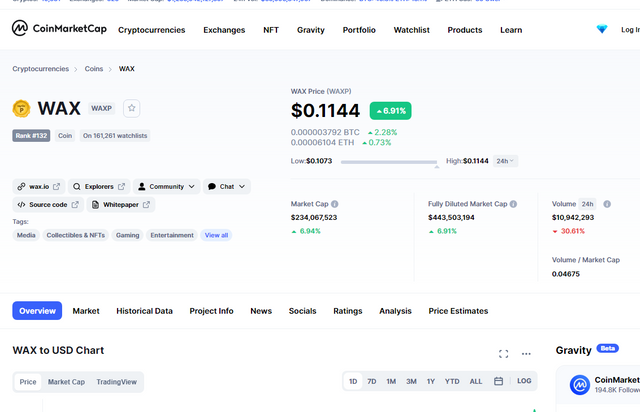Set chart range to 3M

(x=411, y=381)
